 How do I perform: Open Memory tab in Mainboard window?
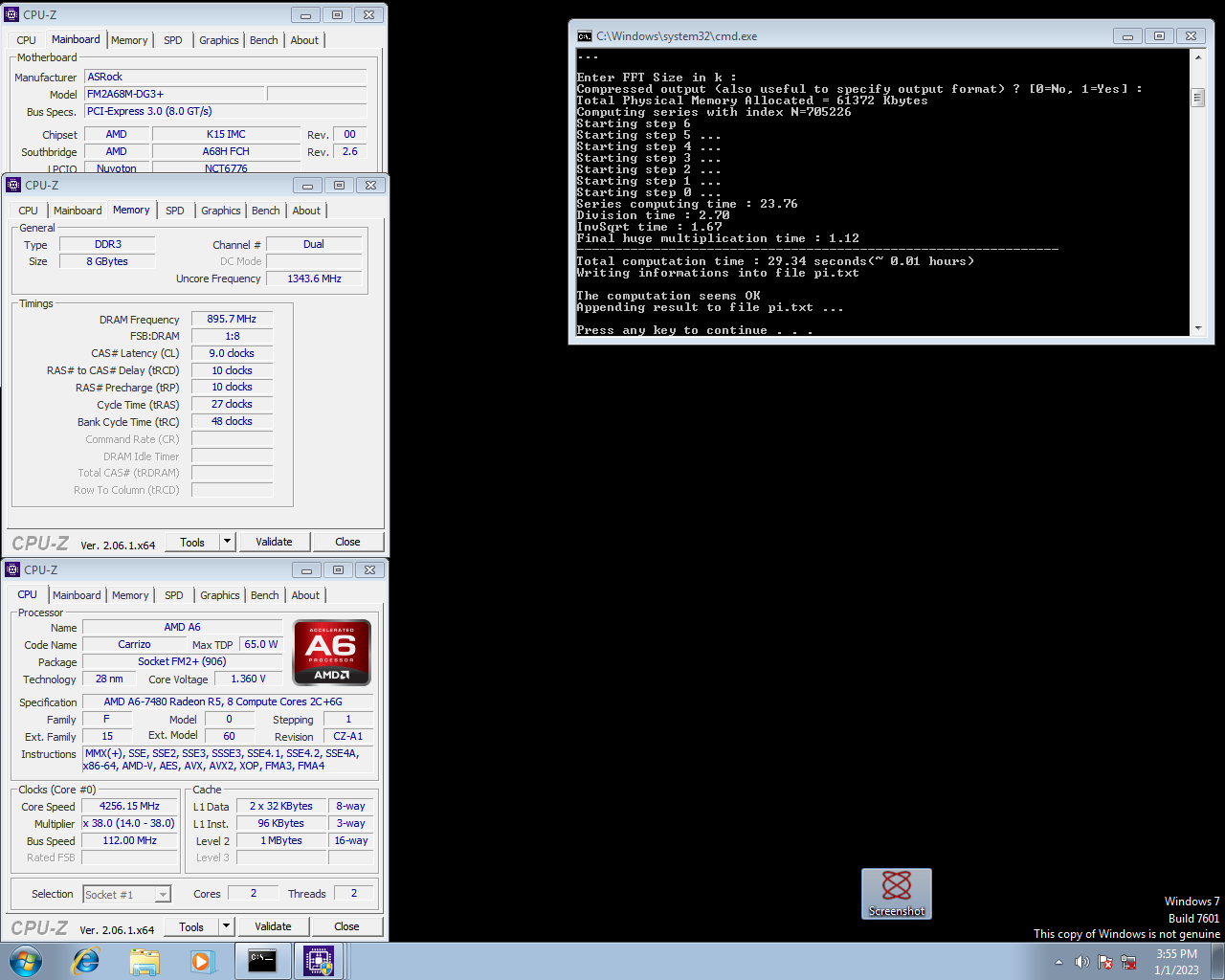point(129,40)
